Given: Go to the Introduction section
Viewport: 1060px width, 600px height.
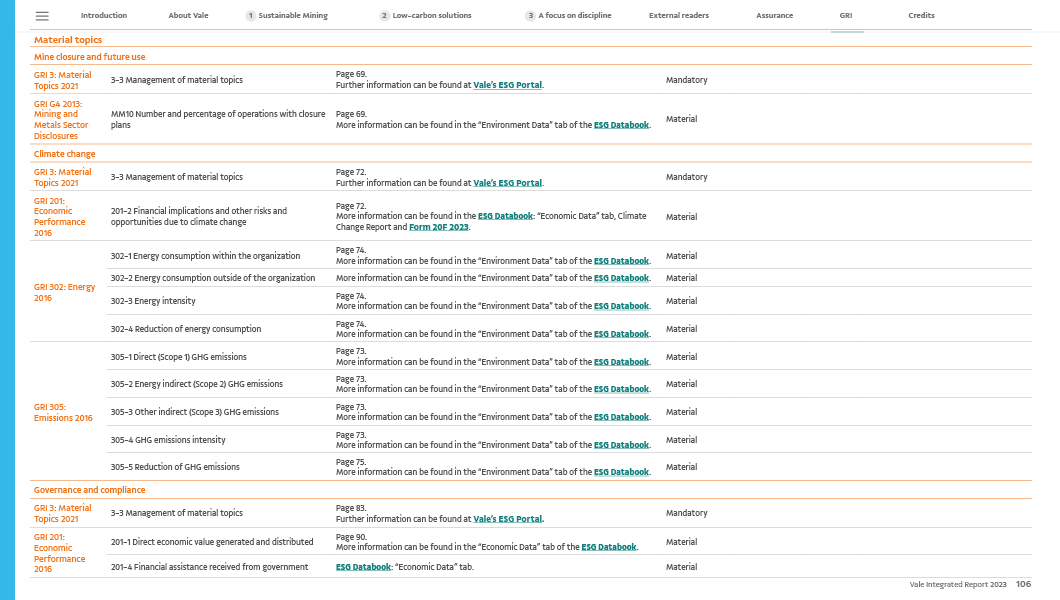Looking at the screenshot, I should coord(104,16).
